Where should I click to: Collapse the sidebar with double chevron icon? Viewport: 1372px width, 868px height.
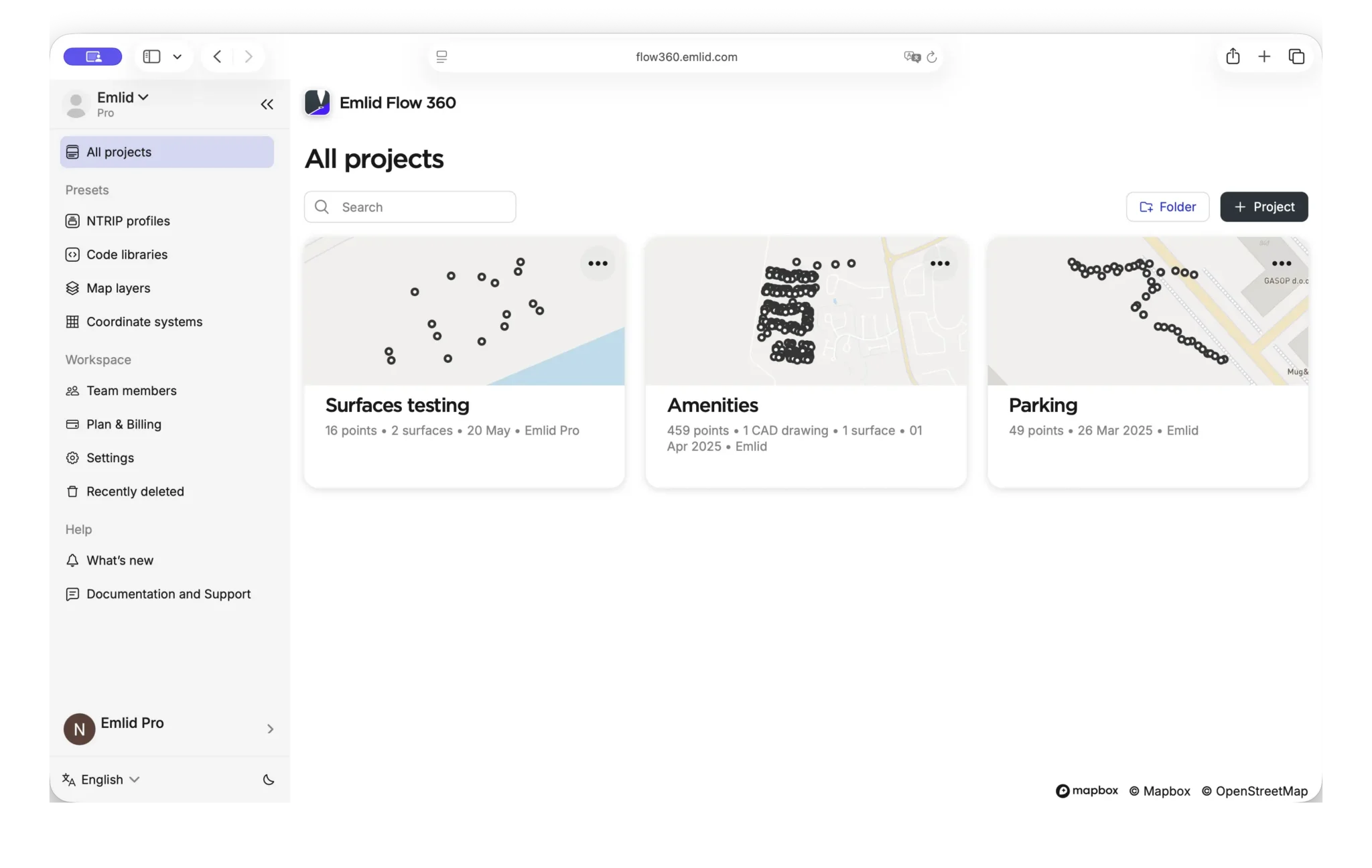point(267,104)
